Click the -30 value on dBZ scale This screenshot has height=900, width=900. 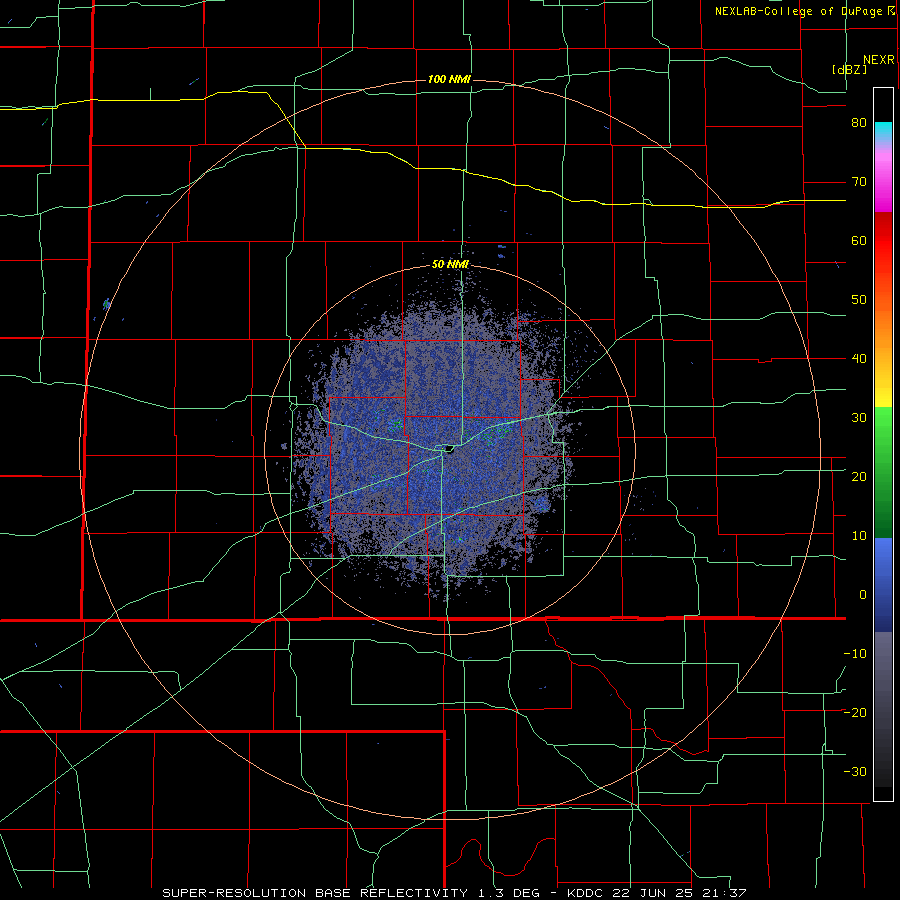tap(855, 771)
